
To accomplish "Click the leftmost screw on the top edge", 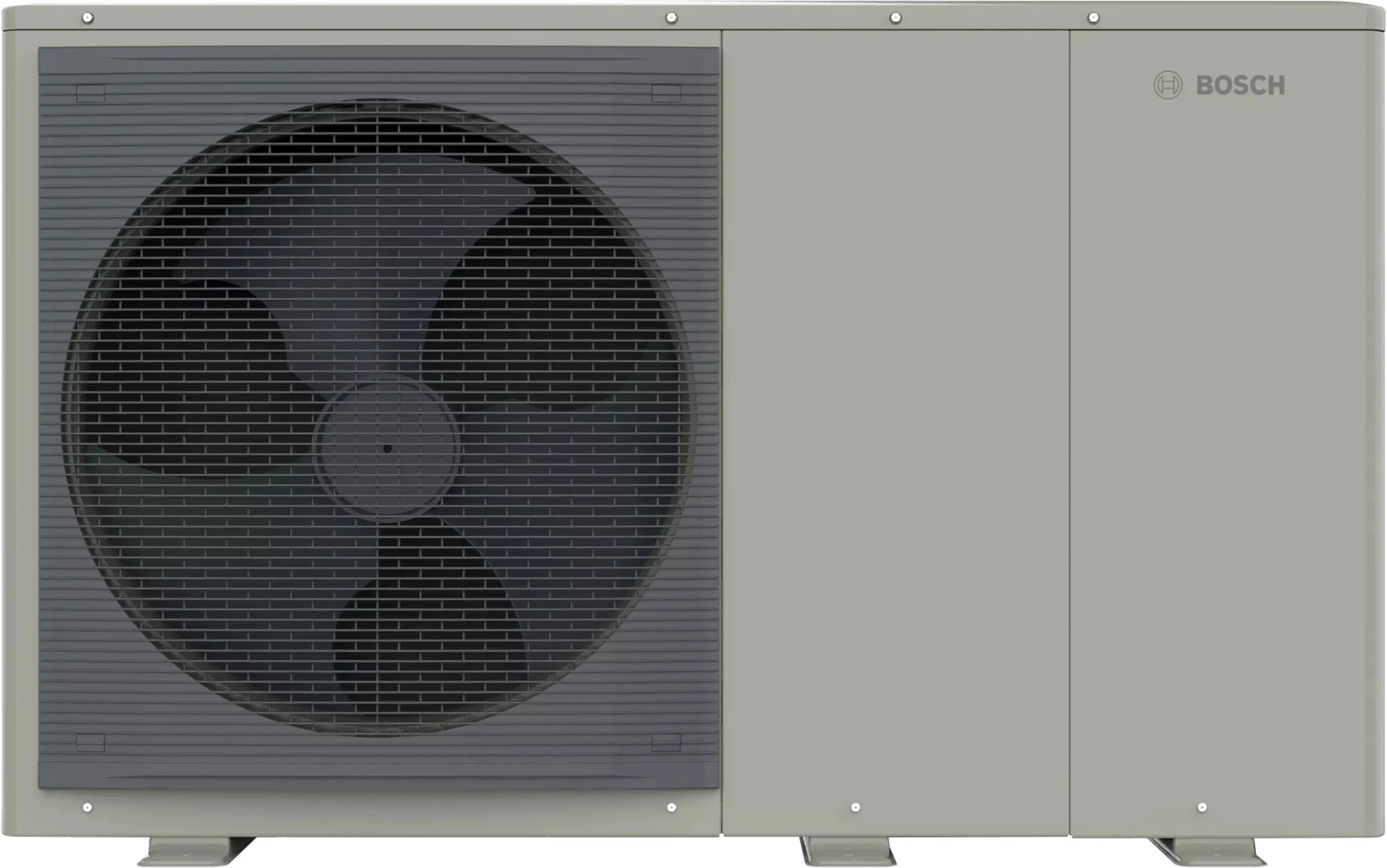I will tap(88, 18).
